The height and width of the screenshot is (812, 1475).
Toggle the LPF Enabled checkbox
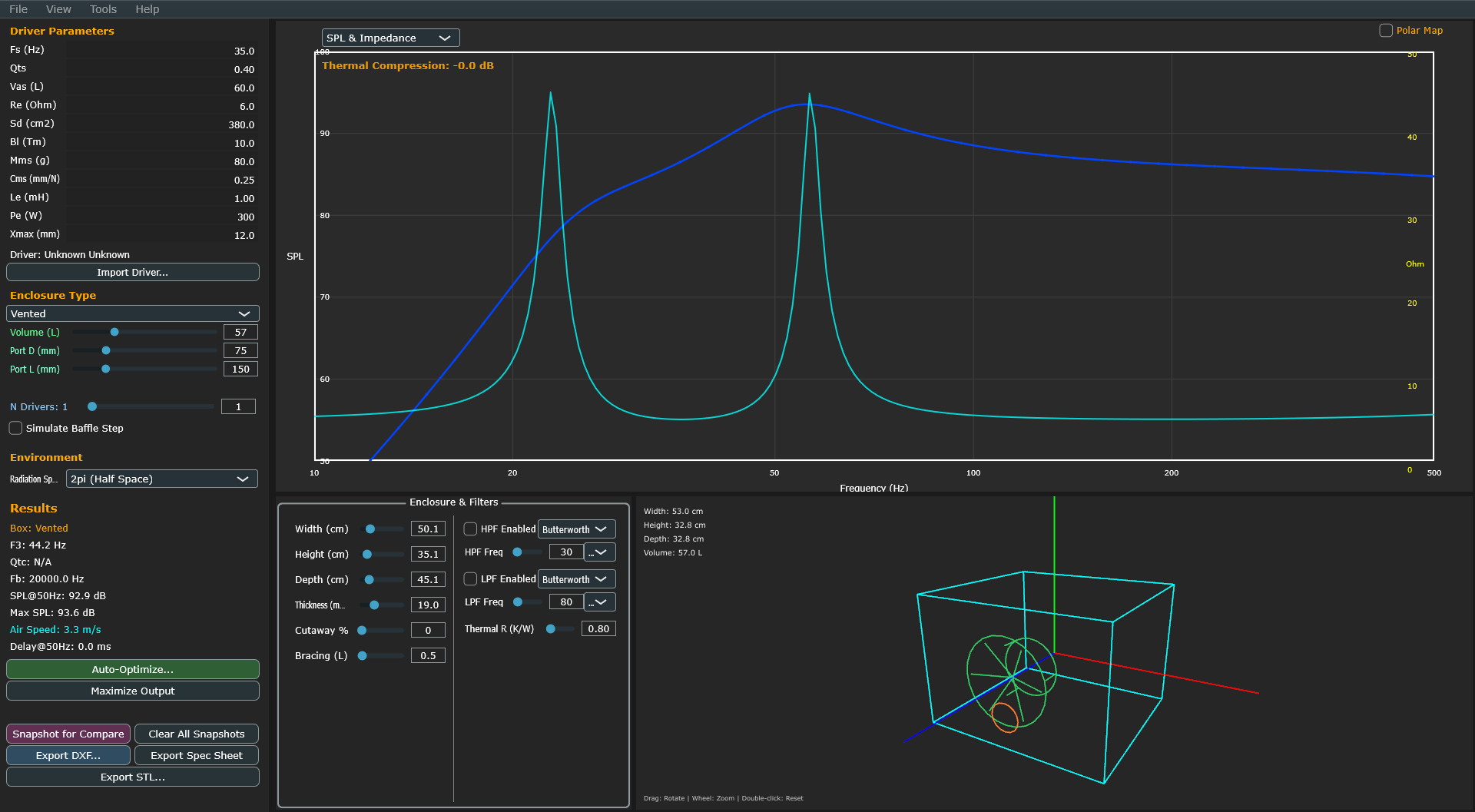click(471, 579)
